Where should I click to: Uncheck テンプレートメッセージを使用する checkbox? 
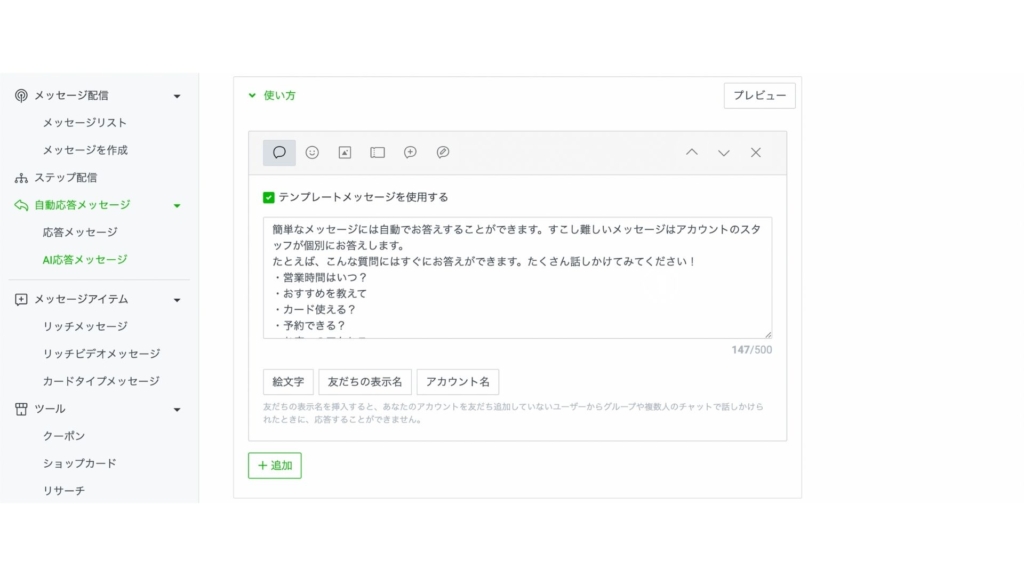click(269, 198)
